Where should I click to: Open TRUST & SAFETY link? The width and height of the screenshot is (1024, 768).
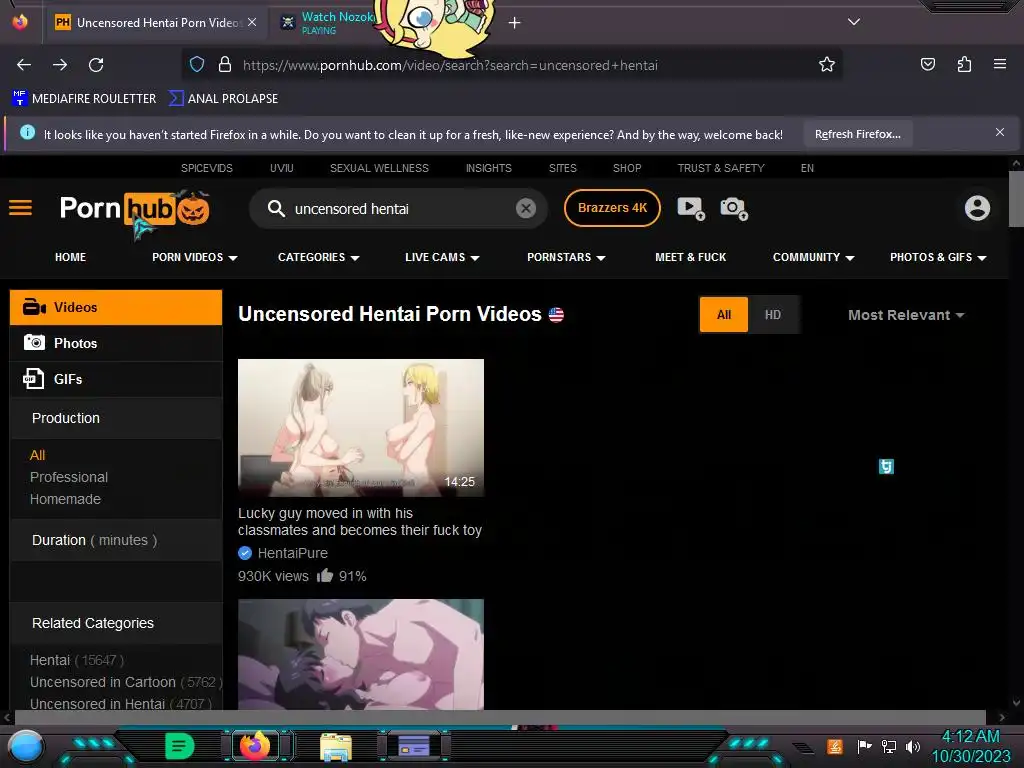tap(721, 168)
